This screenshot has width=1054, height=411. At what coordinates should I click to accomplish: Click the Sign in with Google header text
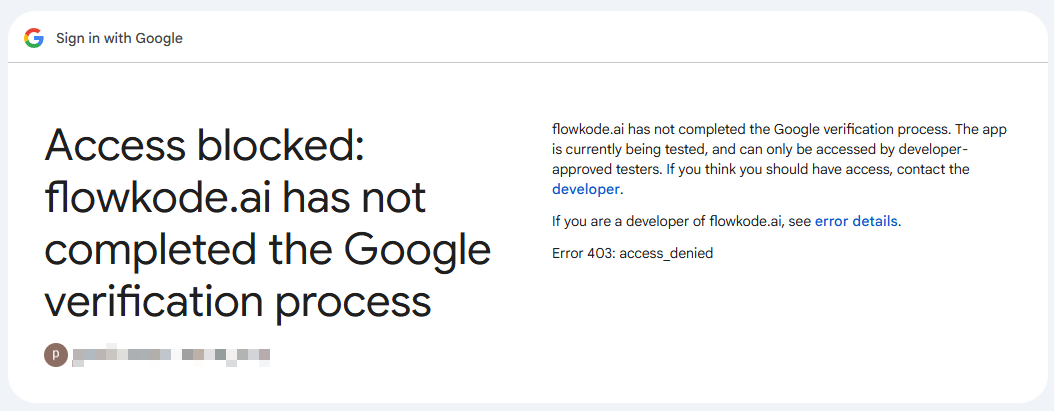click(x=119, y=38)
